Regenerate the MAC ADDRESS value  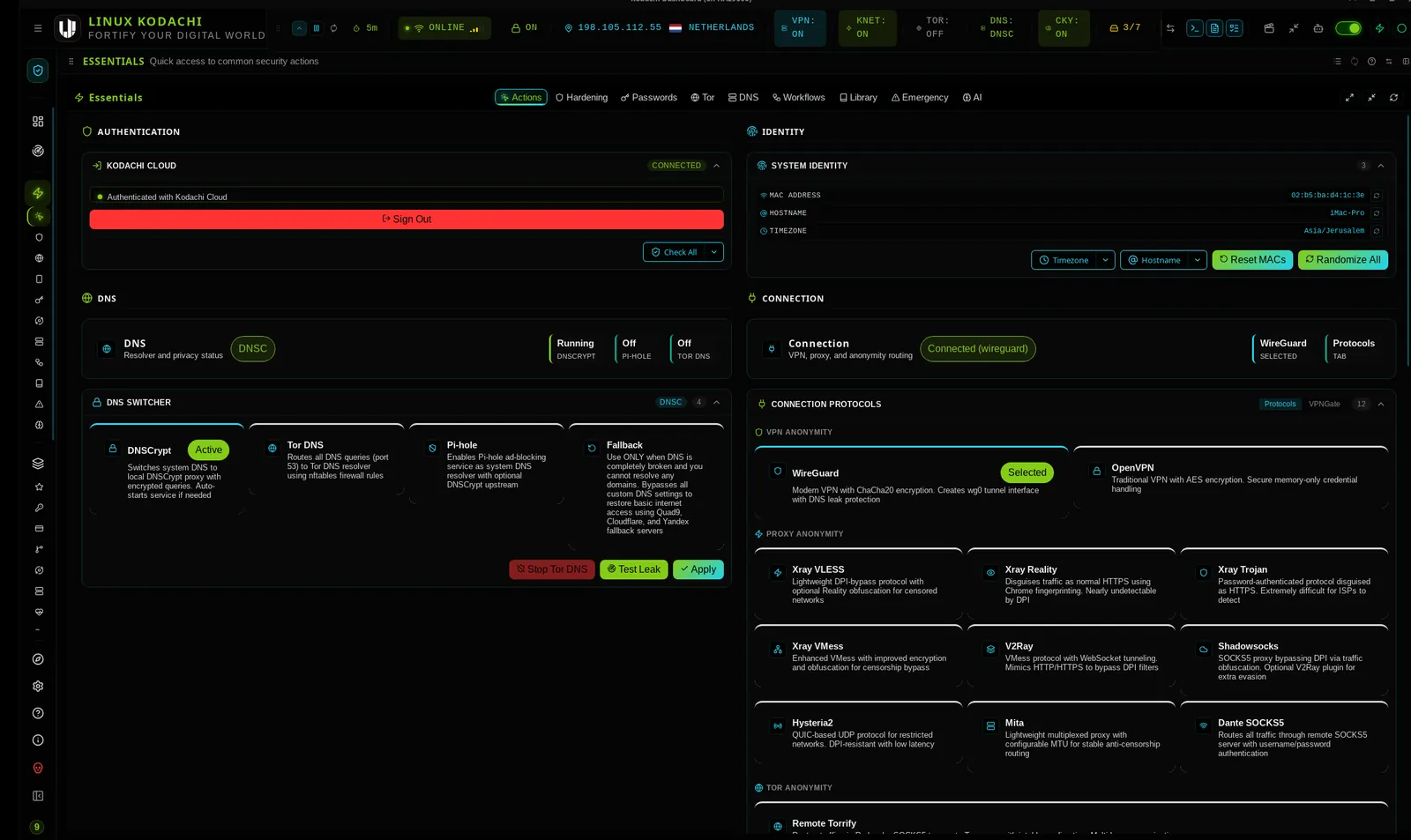pyautogui.click(x=1377, y=196)
